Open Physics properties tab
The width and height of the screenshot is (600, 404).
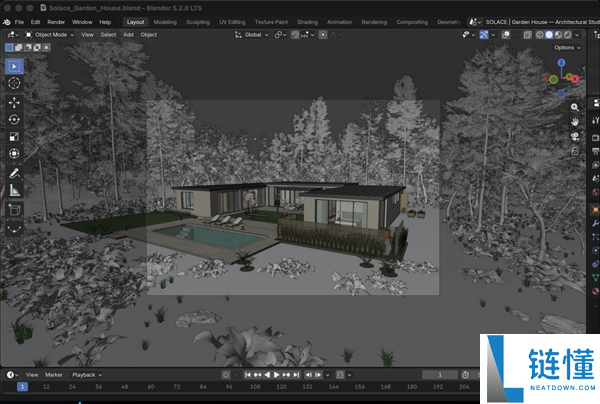tap(595, 250)
